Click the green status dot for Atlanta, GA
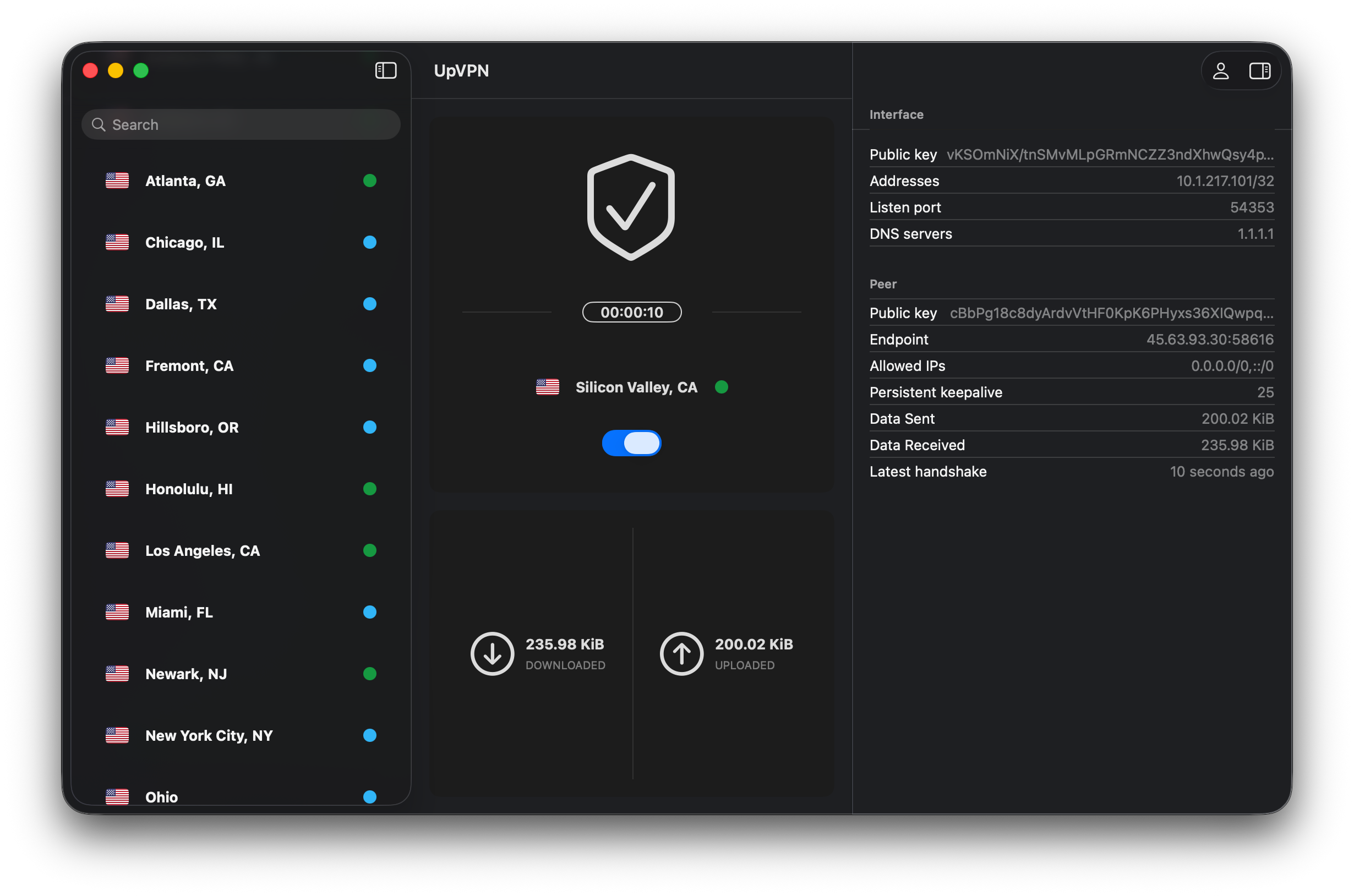The height and width of the screenshot is (896, 1354). click(x=370, y=181)
